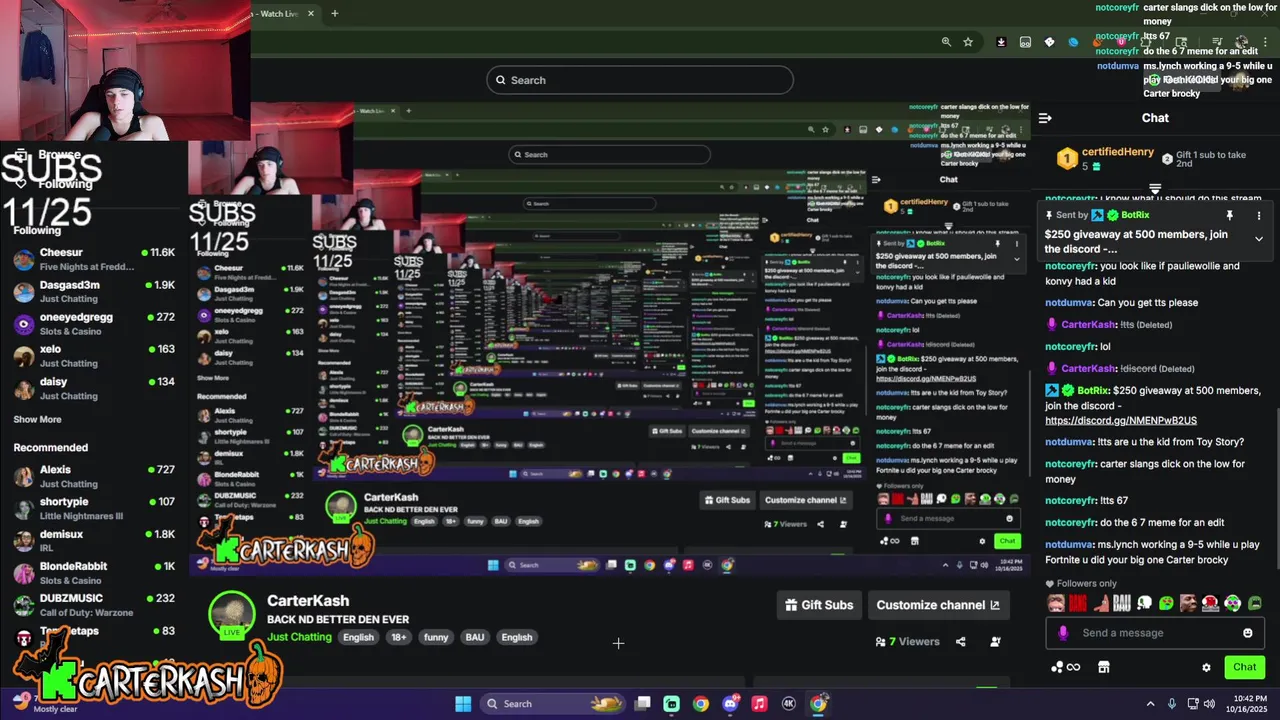The width and height of the screenshot is (1280, 720).
Task: Open the 4K downloader taskbar icon
Action: tap(789, 704)
